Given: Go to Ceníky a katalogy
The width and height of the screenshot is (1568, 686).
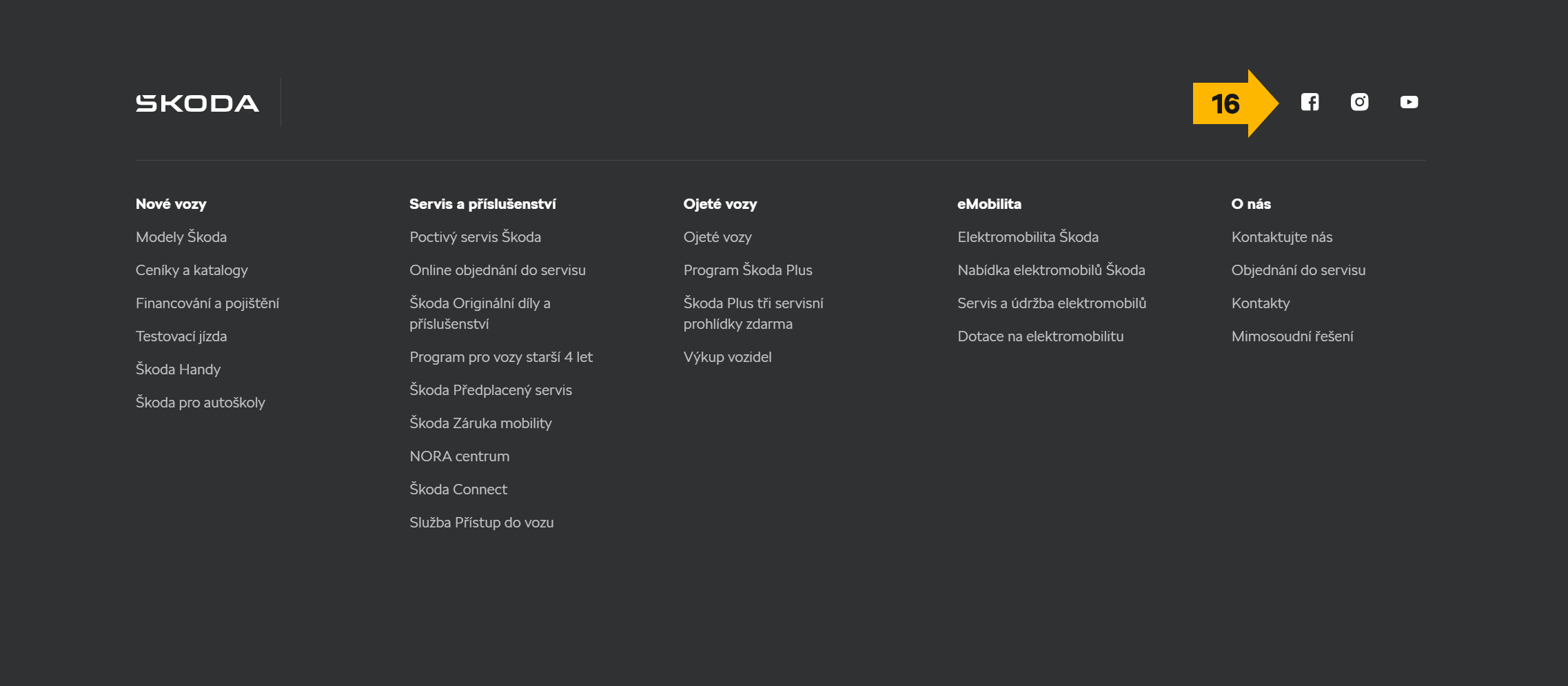Looking at the screenshot, I should [192, 270].
